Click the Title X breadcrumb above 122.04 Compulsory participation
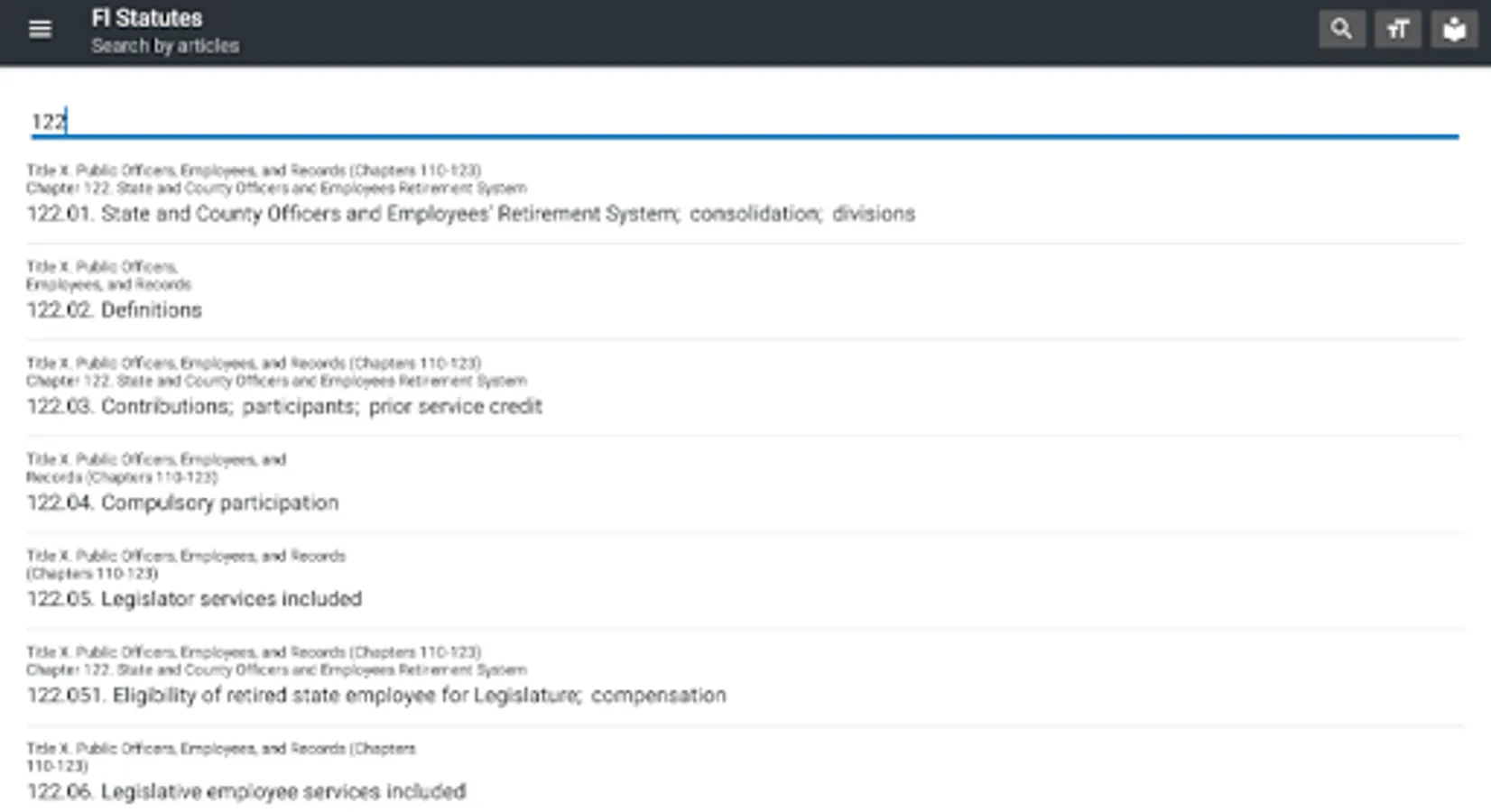Screen dimensions: 1491x812 (155, 467)
